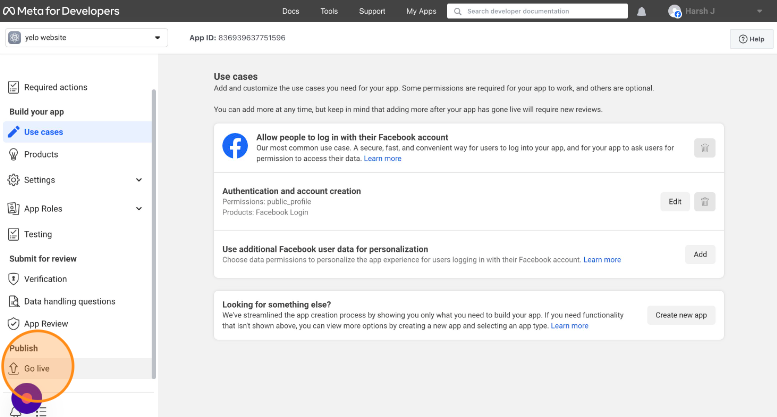The height and width of the screenshot is (417, 777).
Task: Click the Use cases pencil icon
Action: [14, 132]
